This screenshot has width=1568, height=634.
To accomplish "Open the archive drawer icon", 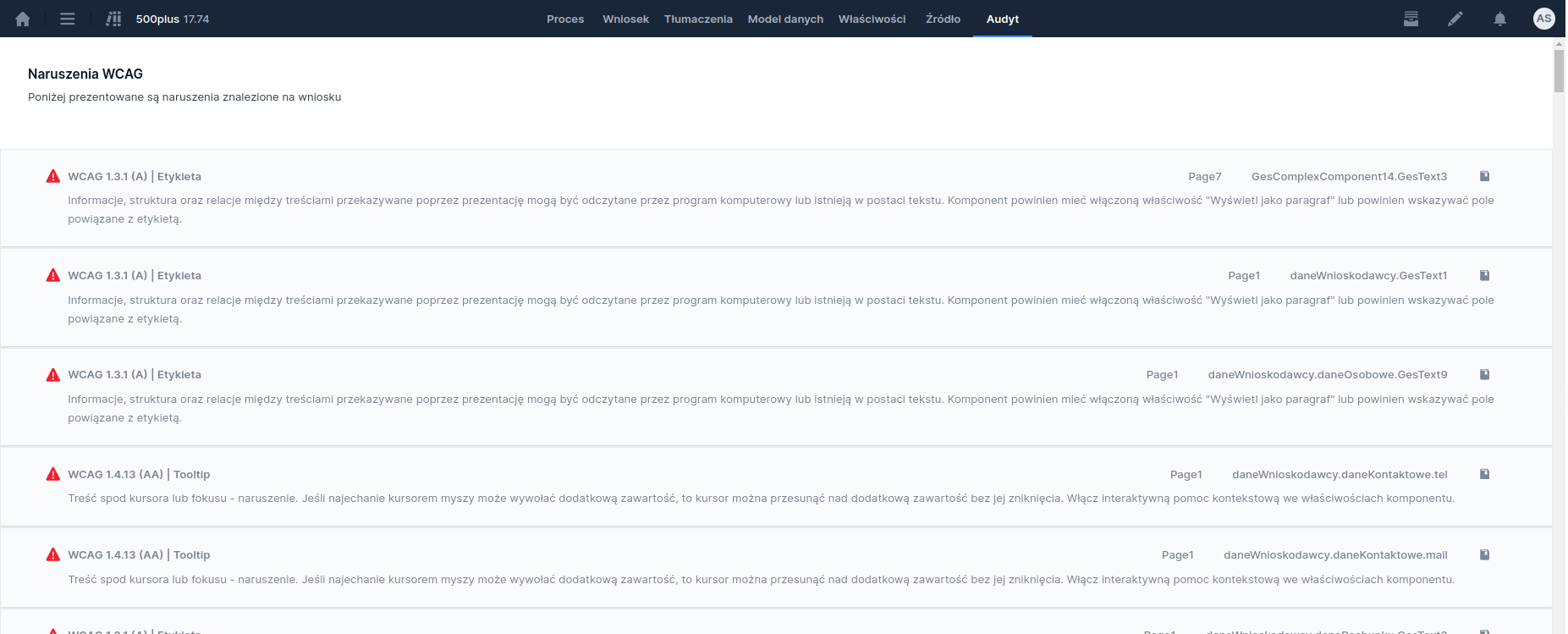I will tap(1411, 19).
